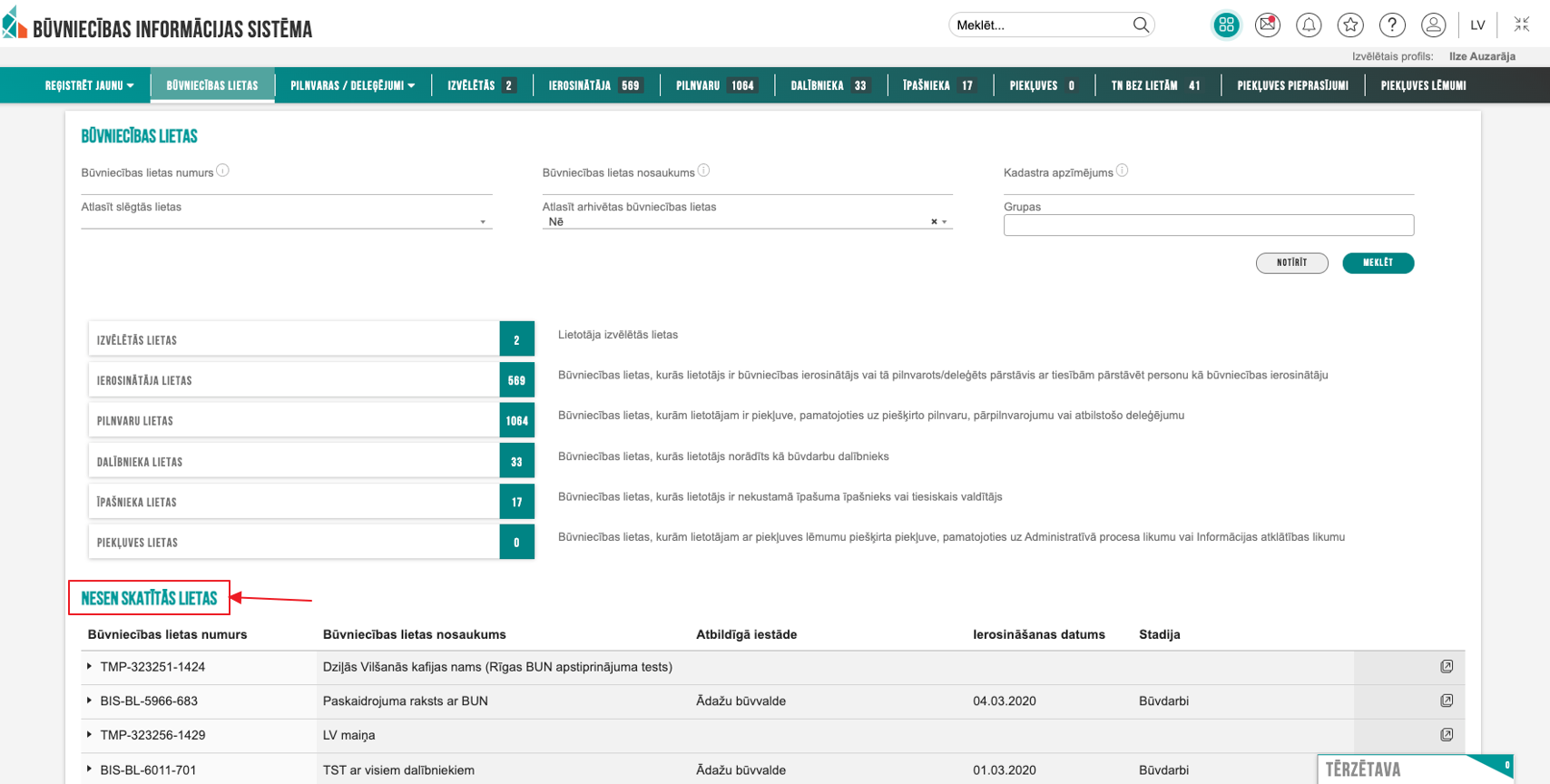Screen dimensions: 1550x784
Task: Click date 01.03.2020 cell
Action: coord(1005,769)
